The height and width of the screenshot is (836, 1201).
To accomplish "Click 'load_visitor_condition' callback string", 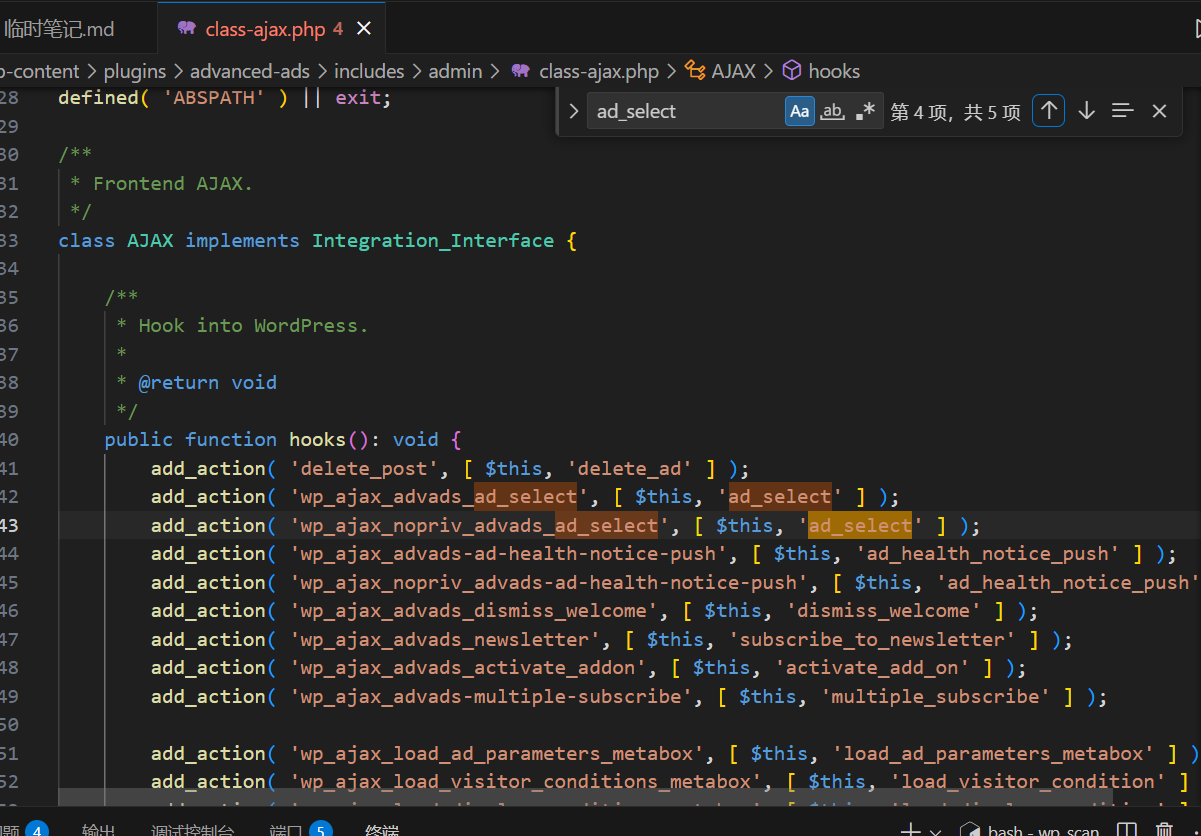I will [1028, 782].
